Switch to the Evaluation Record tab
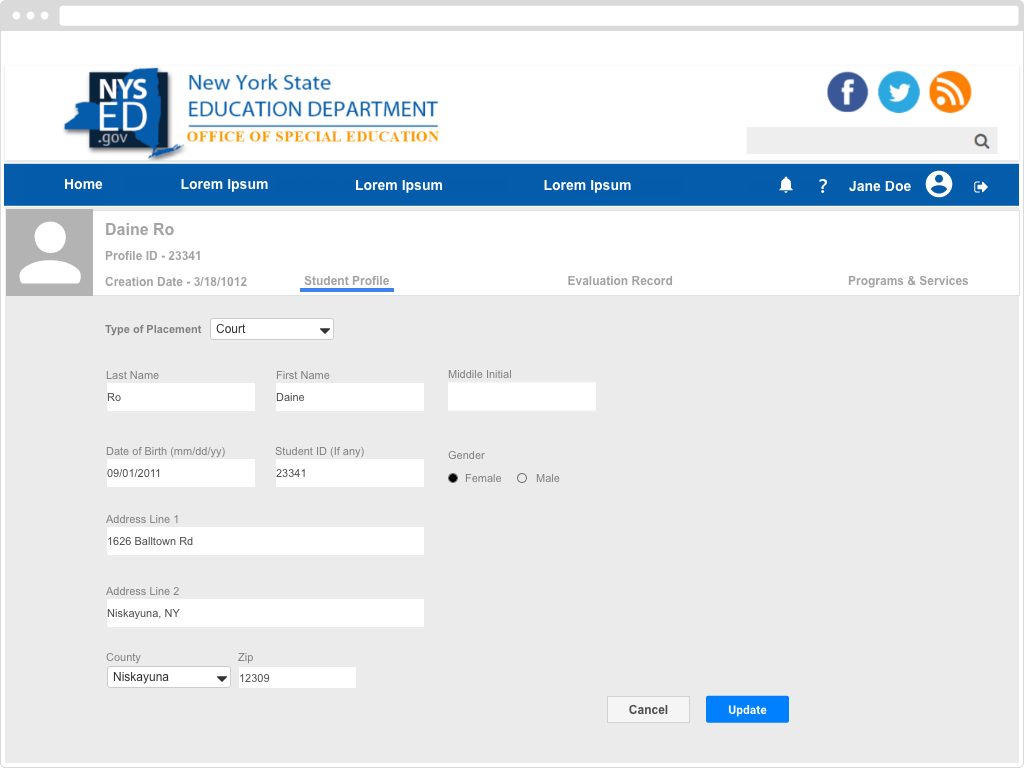This screenshot has height=768, width=1024. click(620, 281)
